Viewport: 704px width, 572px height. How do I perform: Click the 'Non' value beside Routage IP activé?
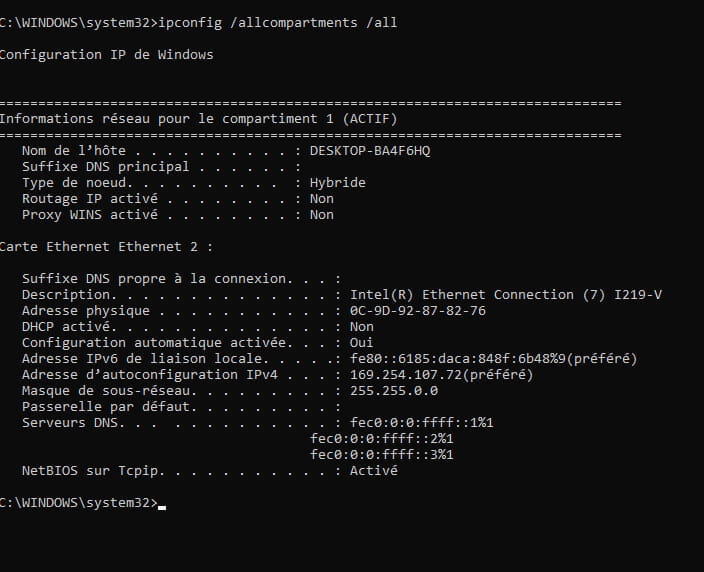pyautogui.click(x=321, y=198)
